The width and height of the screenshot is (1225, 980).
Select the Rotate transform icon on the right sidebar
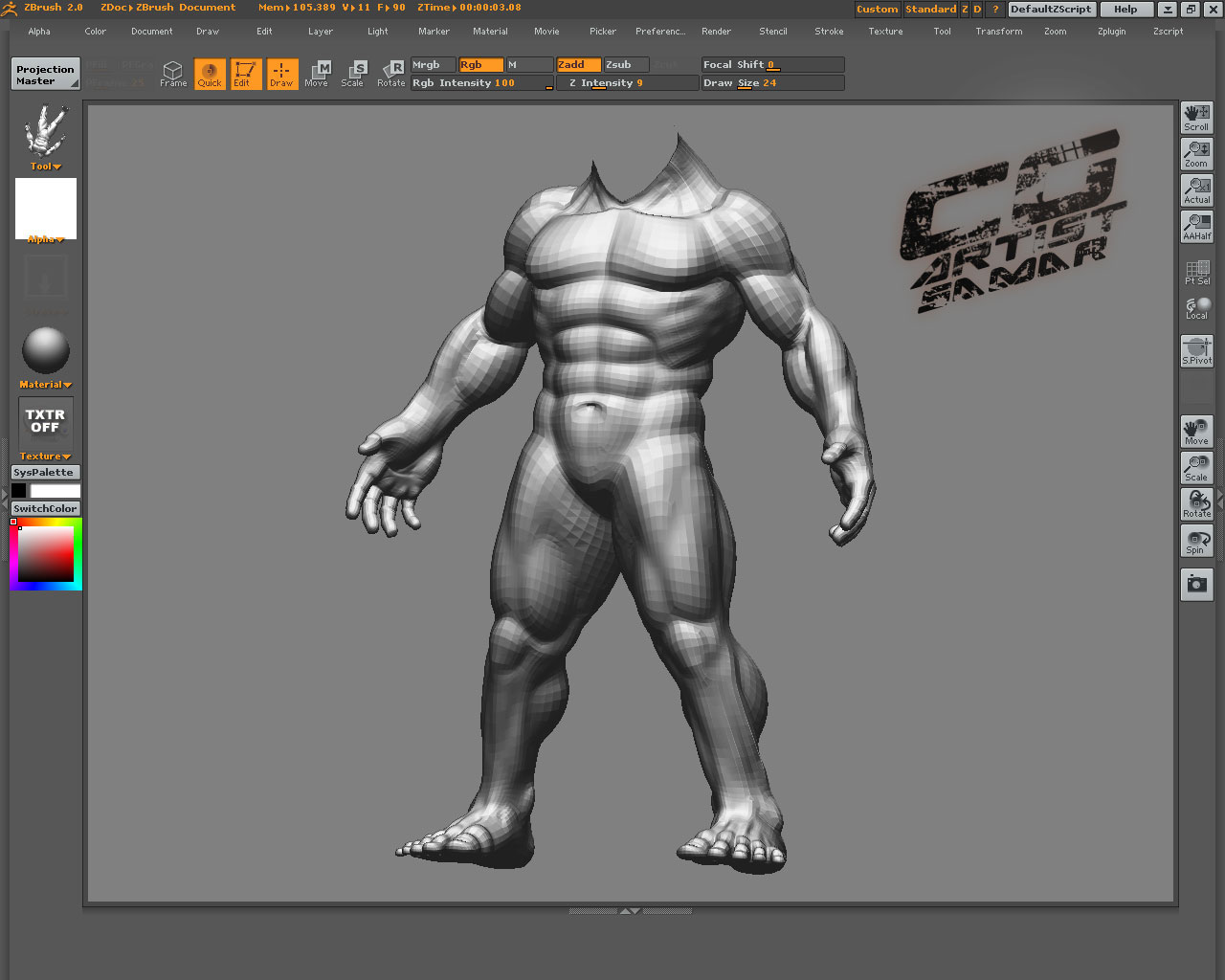(x=1196, y=504)
